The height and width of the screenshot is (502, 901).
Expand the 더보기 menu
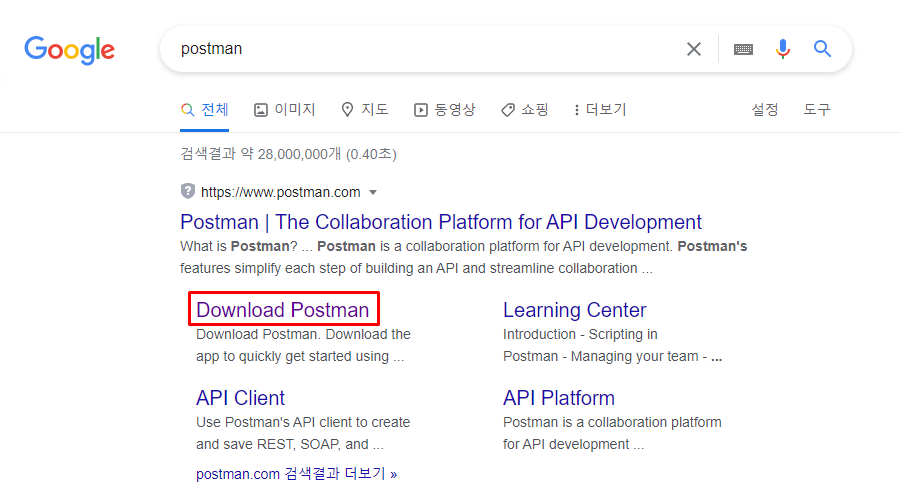(600, 110)
